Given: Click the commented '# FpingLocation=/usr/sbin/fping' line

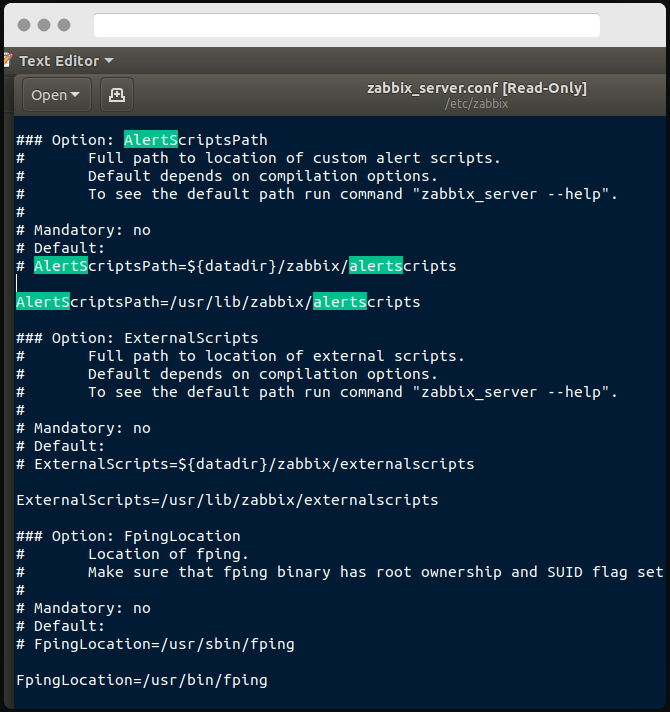Looking at the screenshot, I should click(155, 644).
